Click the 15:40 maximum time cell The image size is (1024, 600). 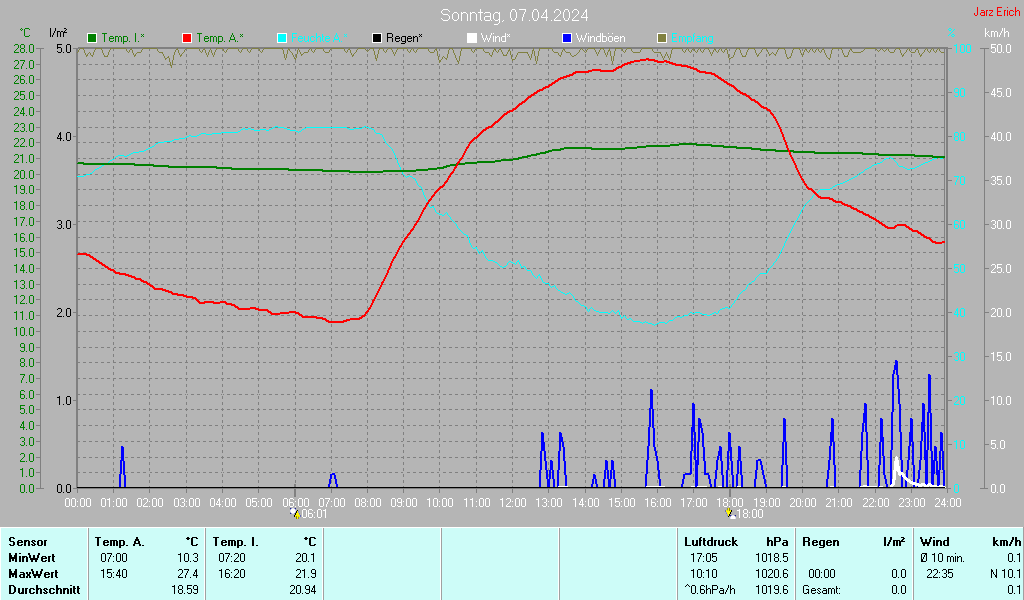coord(114,574)
